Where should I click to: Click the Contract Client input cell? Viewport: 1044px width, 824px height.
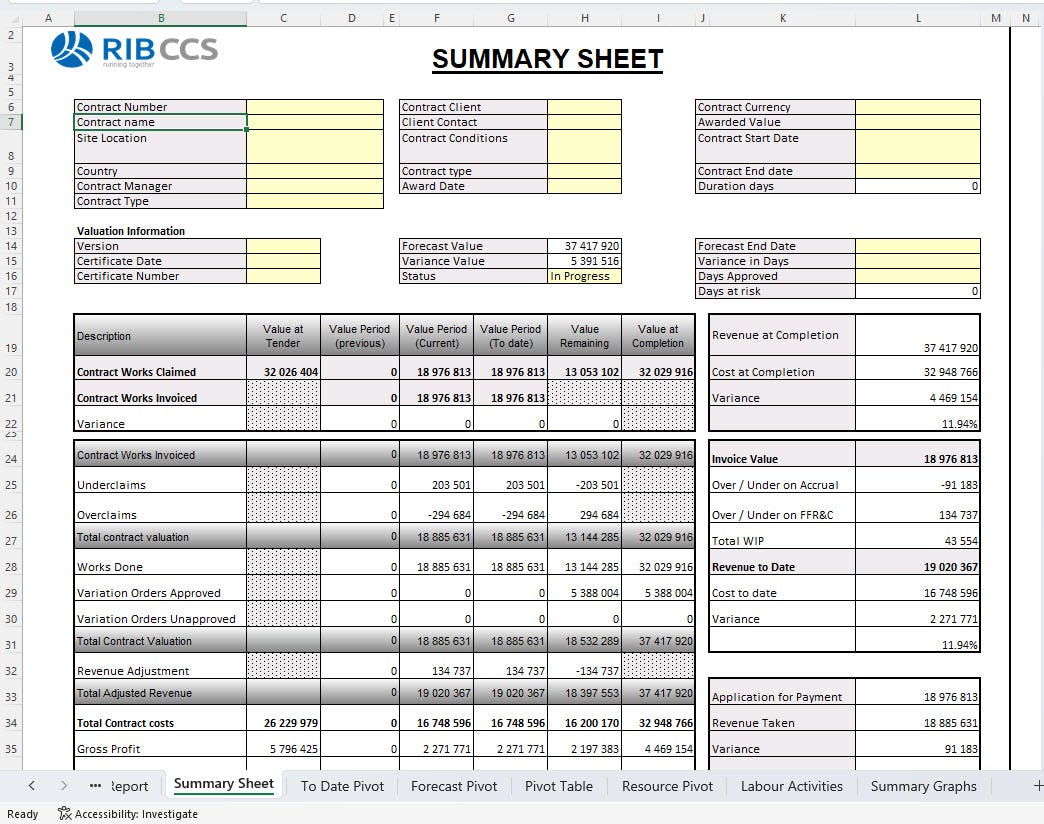click(584, 107)
